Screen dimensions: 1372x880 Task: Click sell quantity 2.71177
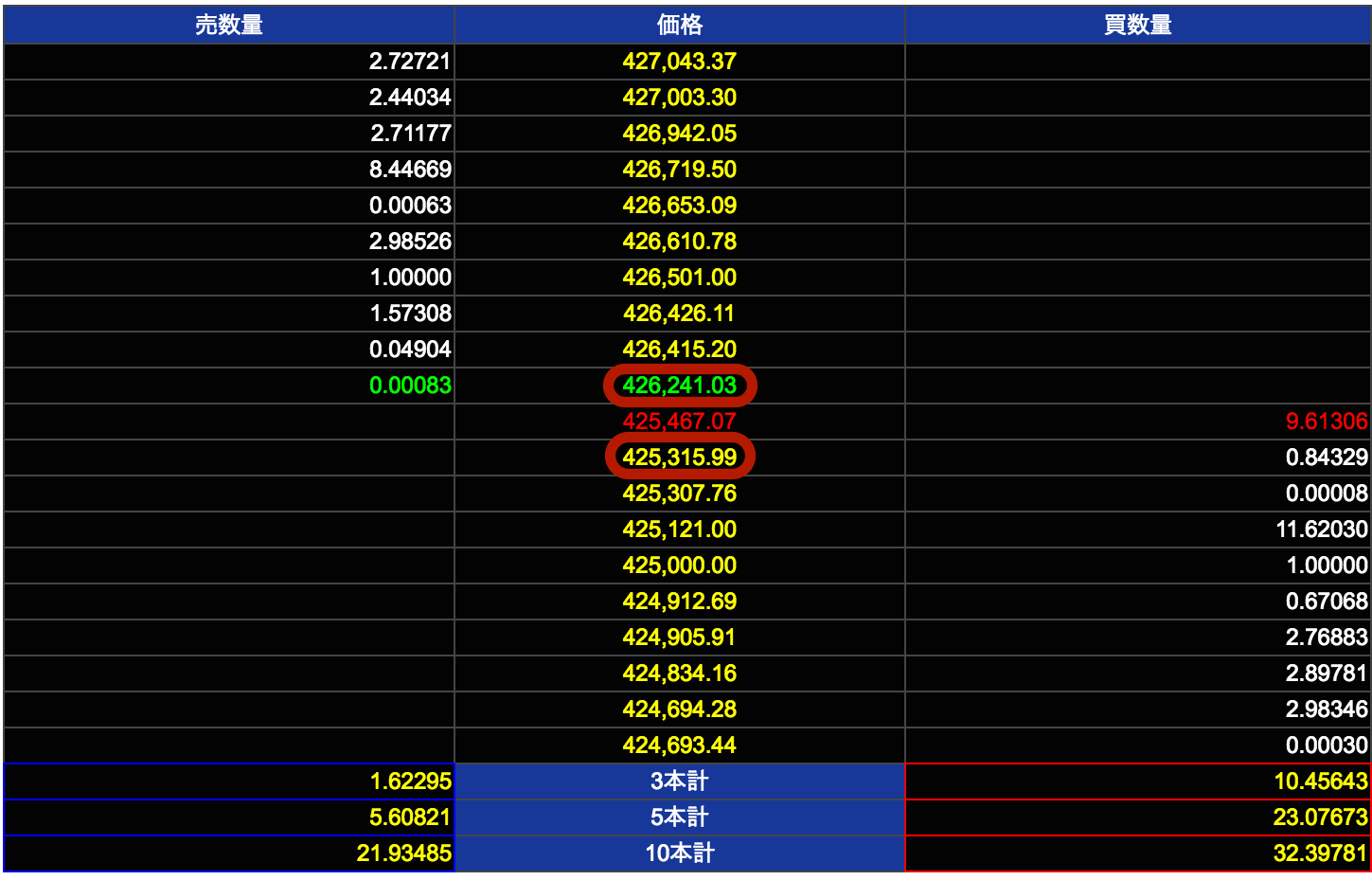(411, 134)
